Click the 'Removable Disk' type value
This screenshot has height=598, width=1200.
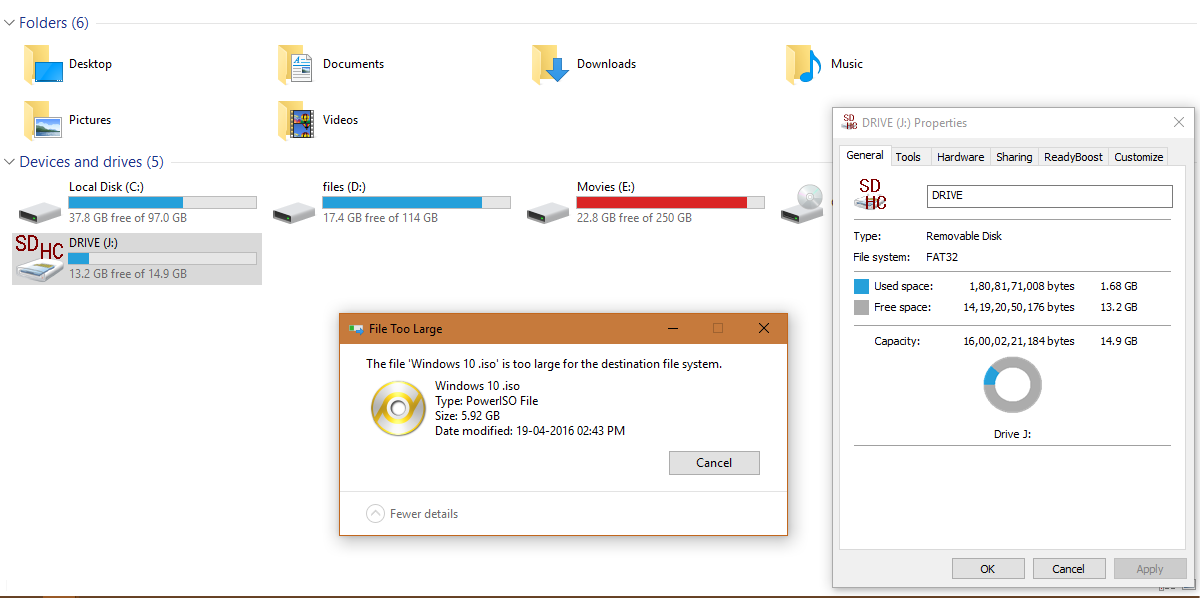pyautogui.click(x=964, y=236)
